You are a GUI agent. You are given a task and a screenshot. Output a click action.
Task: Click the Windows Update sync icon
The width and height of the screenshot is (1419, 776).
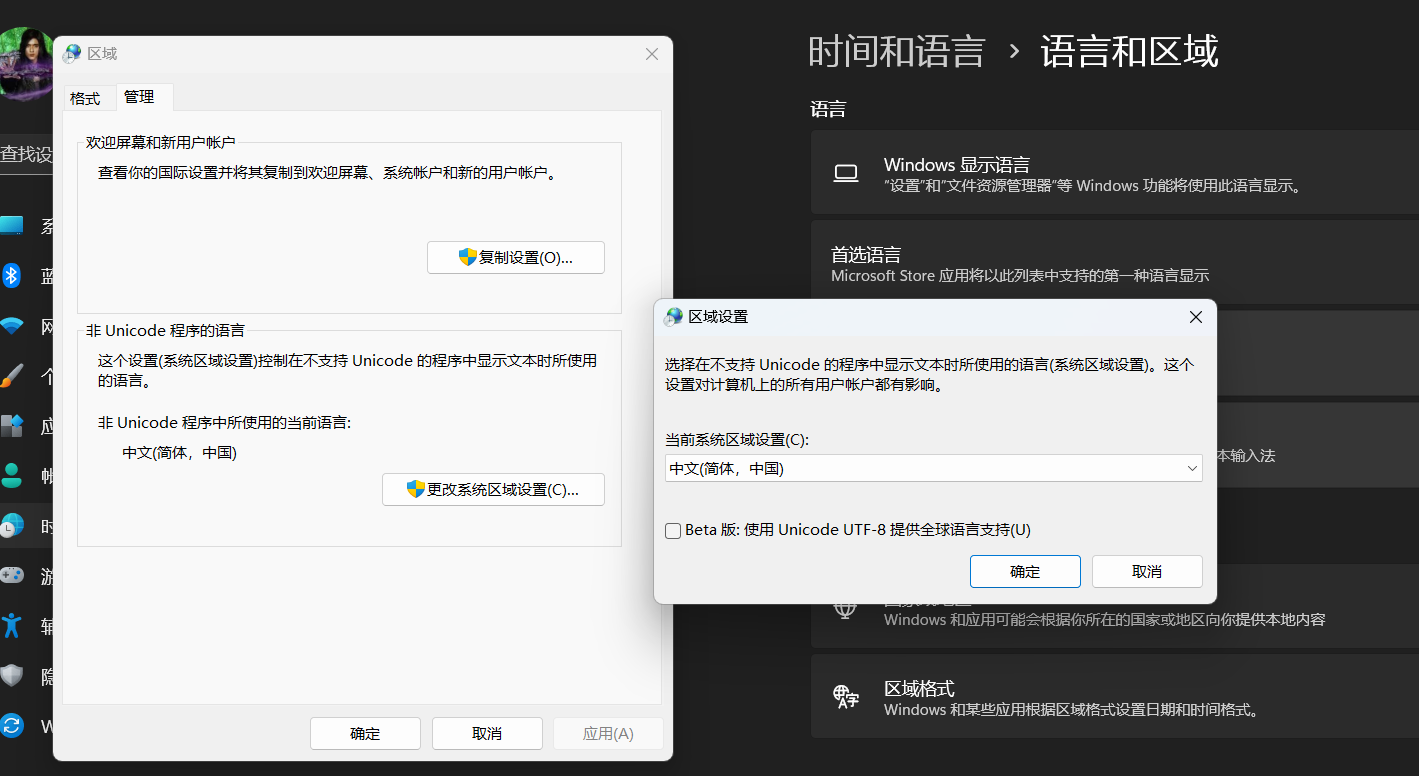coord(11,726)
